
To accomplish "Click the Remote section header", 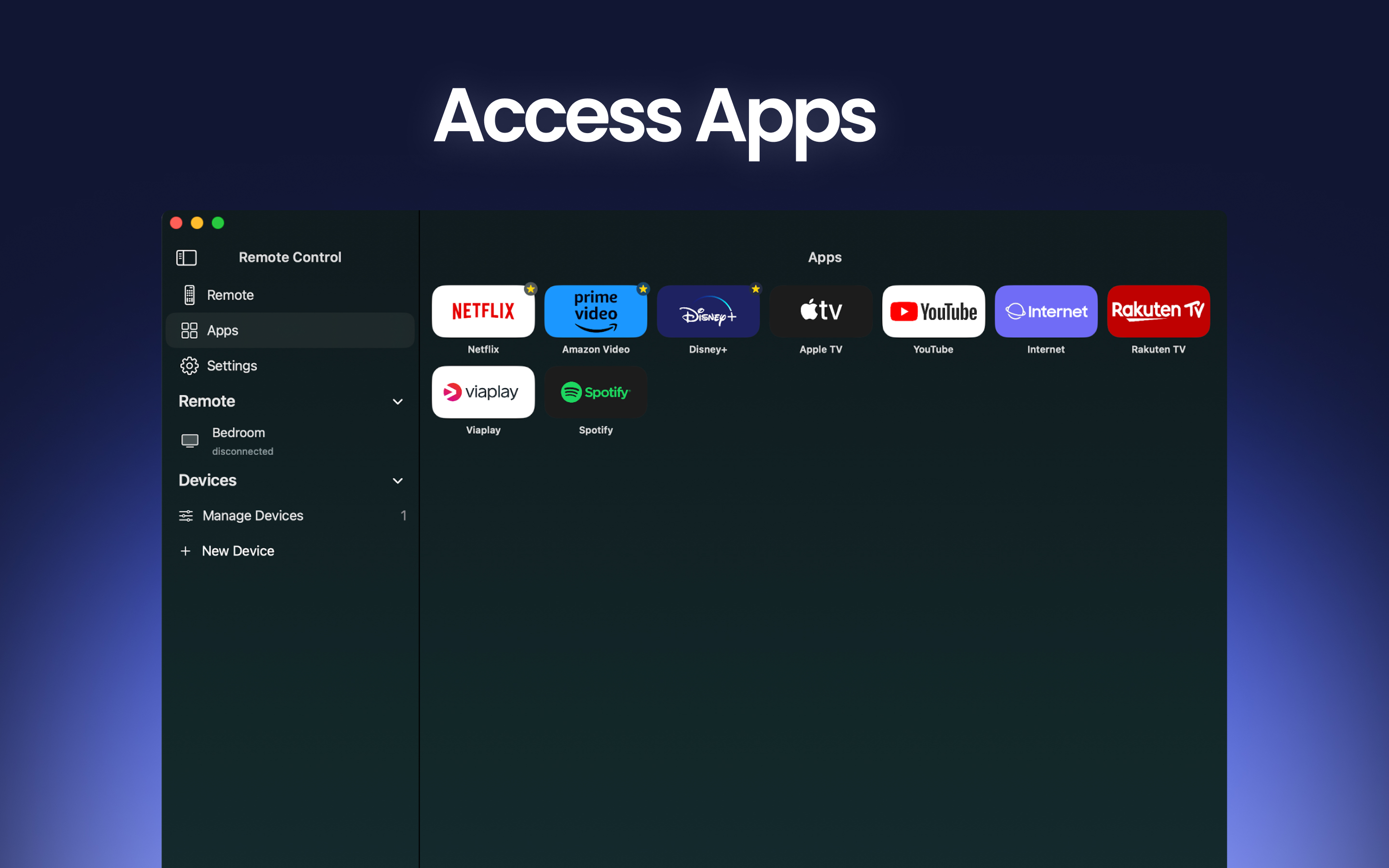I will click(206, 401).
